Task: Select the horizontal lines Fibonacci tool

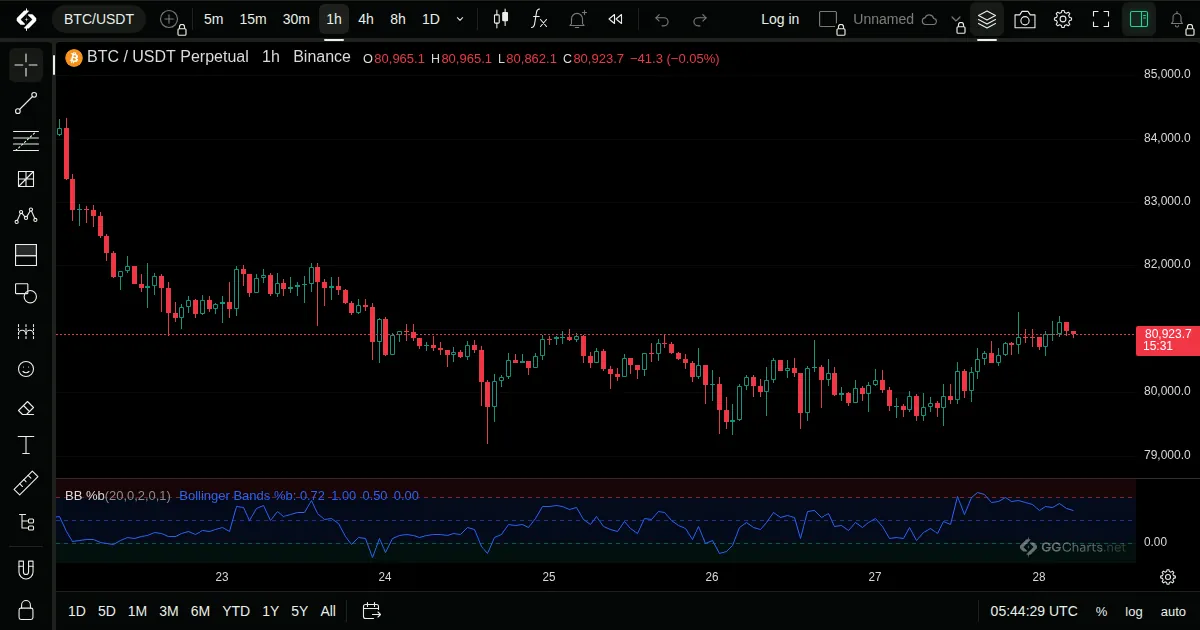Action: click(x=26, y=141)
